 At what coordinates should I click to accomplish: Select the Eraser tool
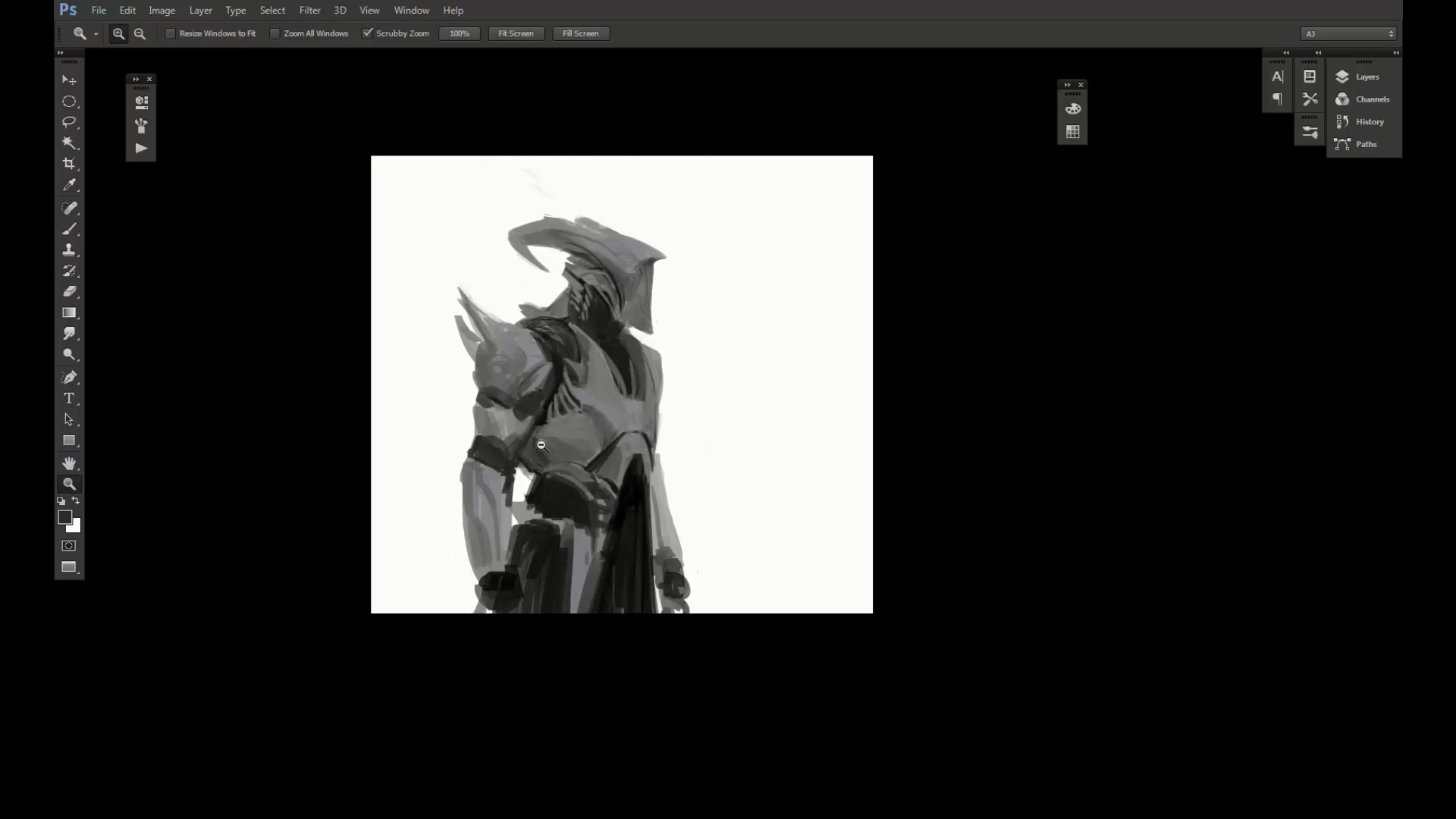[x=69, y=291]
